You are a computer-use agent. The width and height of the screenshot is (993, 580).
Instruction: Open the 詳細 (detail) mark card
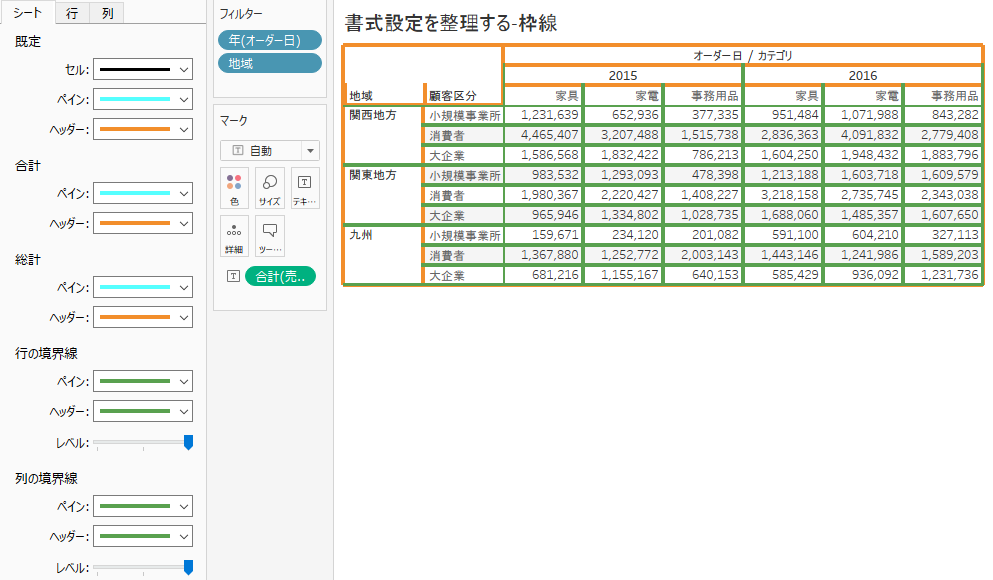[x=234, y=236]
